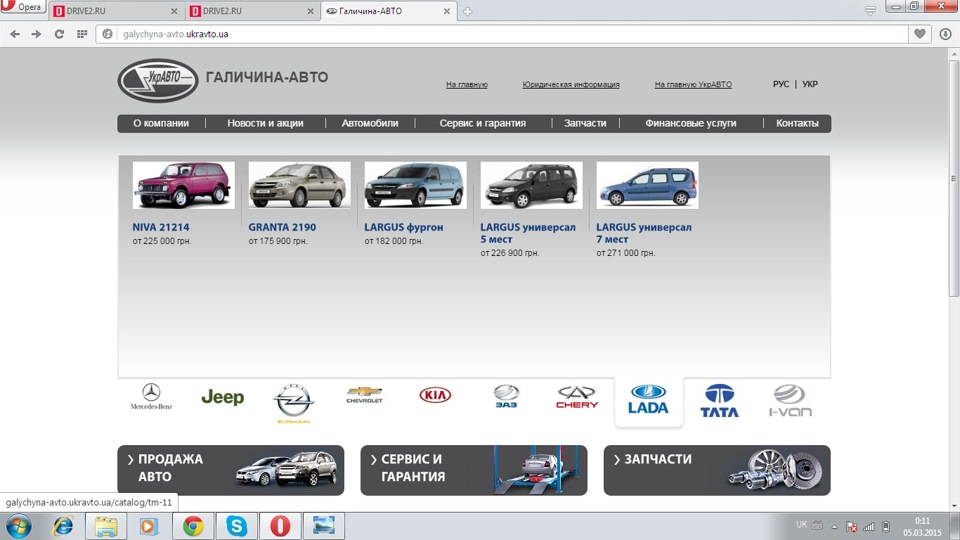Switch to the first DRIVE2.RU tab
Screen dimensions: 960x540
115,11
